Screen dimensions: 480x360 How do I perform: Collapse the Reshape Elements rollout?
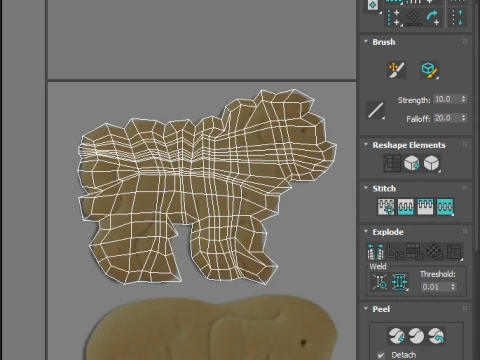(366, 145)
